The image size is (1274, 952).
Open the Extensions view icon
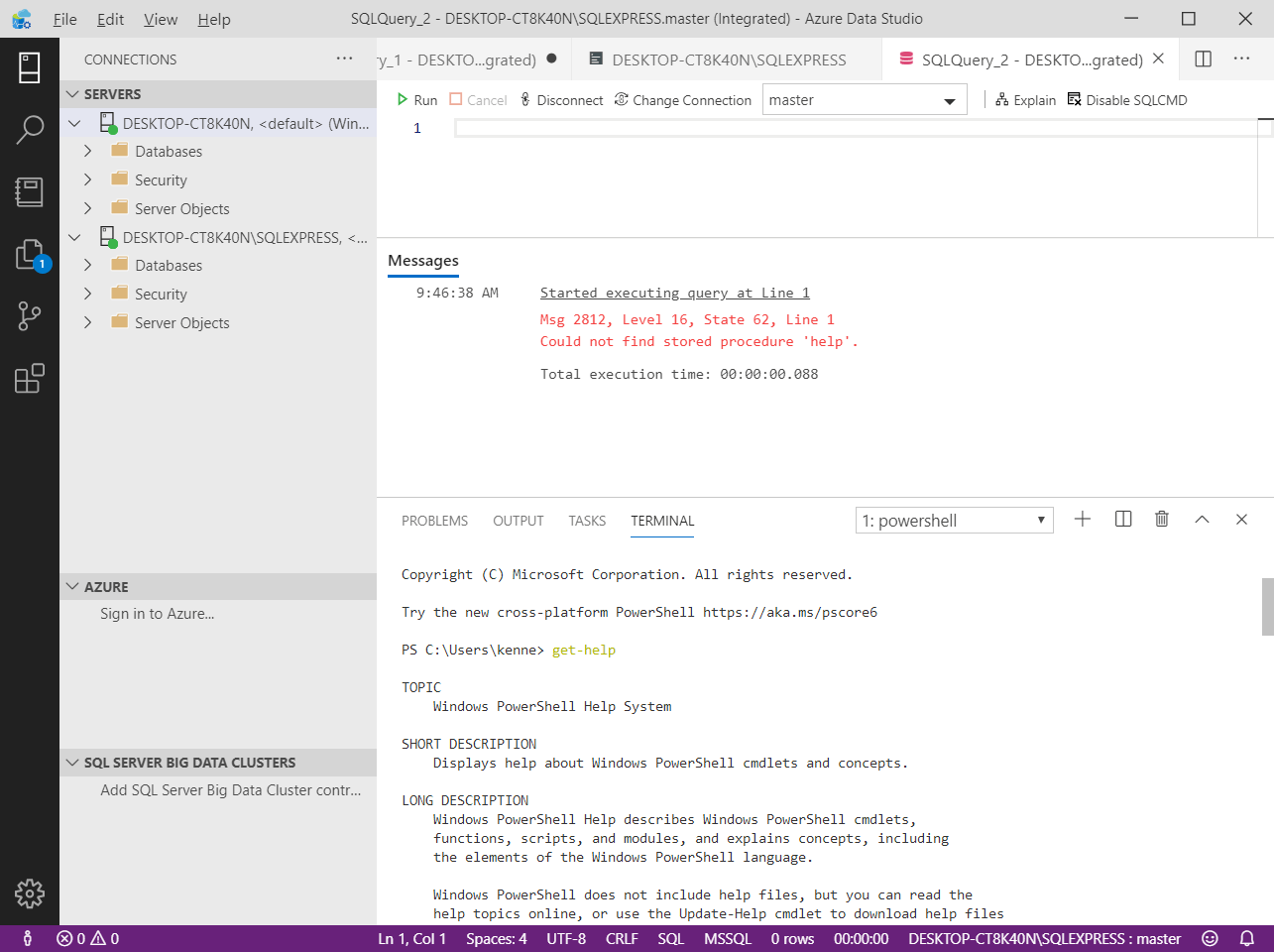[x=30, y=378]
